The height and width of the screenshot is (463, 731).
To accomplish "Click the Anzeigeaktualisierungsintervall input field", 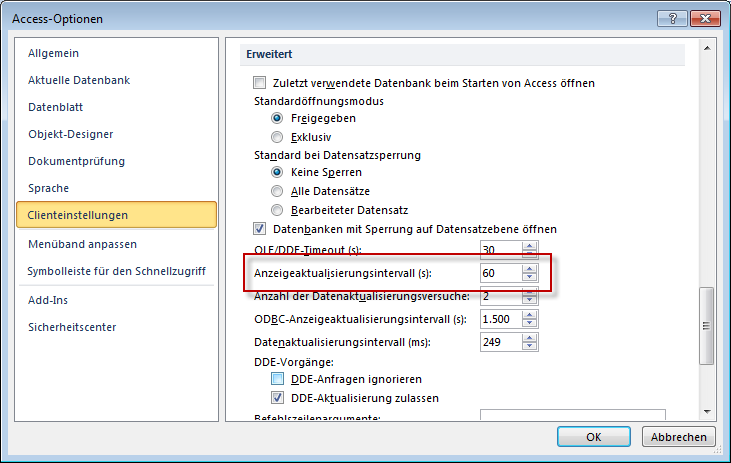I will (499, 273).
